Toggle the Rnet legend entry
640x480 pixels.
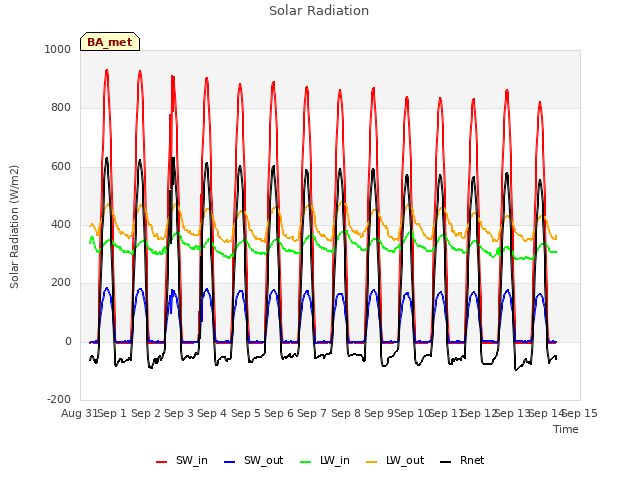(462, 460)
